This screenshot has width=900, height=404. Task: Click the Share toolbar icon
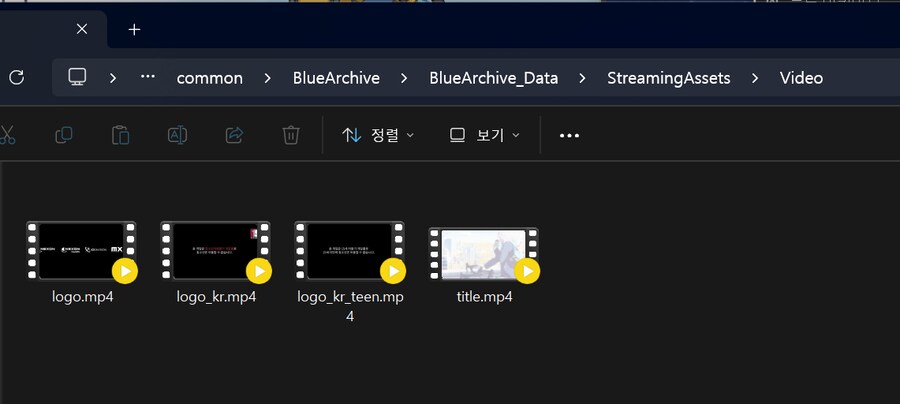[x=234, y=135]
